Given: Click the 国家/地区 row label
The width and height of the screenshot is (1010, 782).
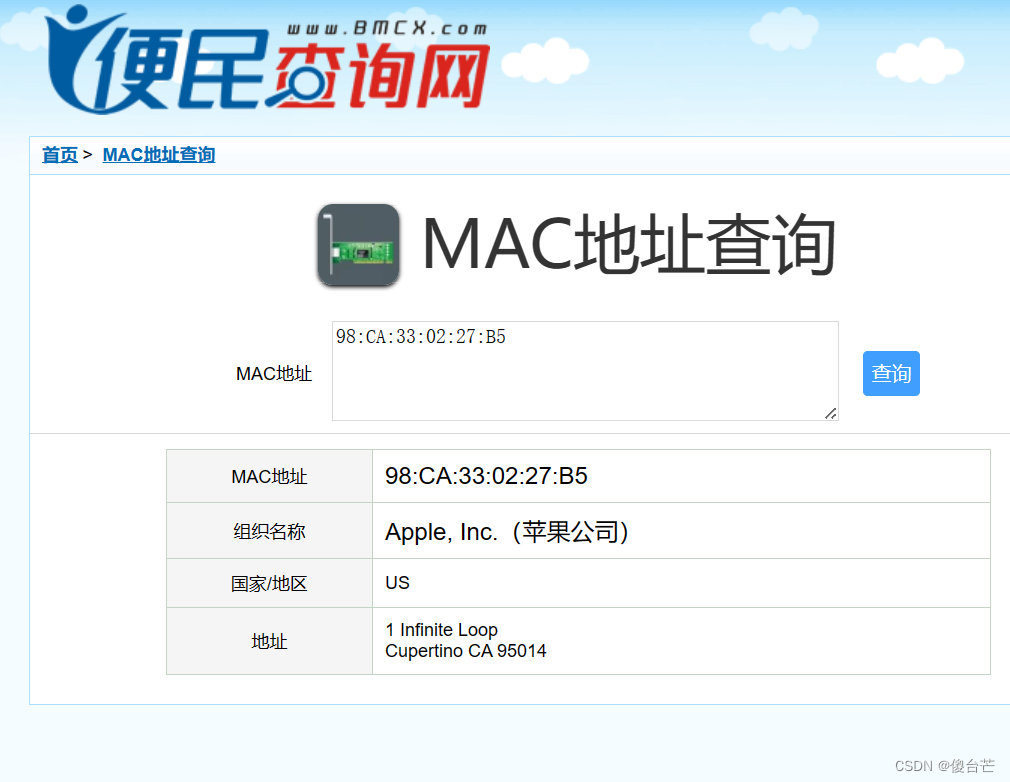Looking at the screenshot, I should click(x=269, y=584).
